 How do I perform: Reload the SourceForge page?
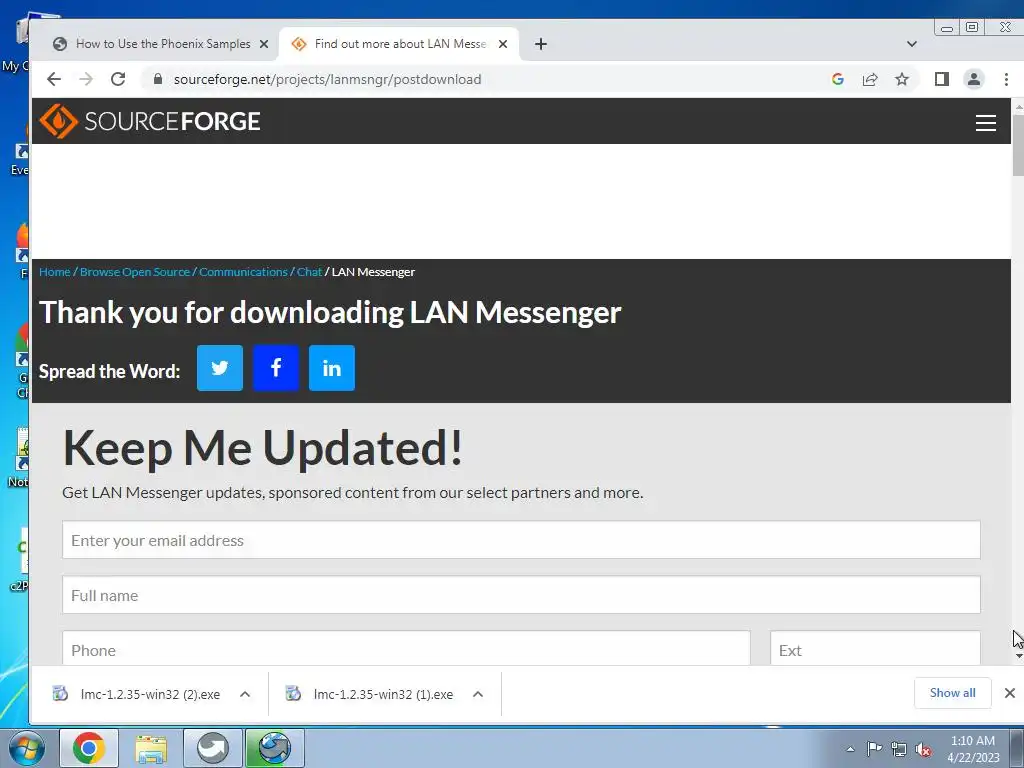pyautogui.click(x=118, y=79)
